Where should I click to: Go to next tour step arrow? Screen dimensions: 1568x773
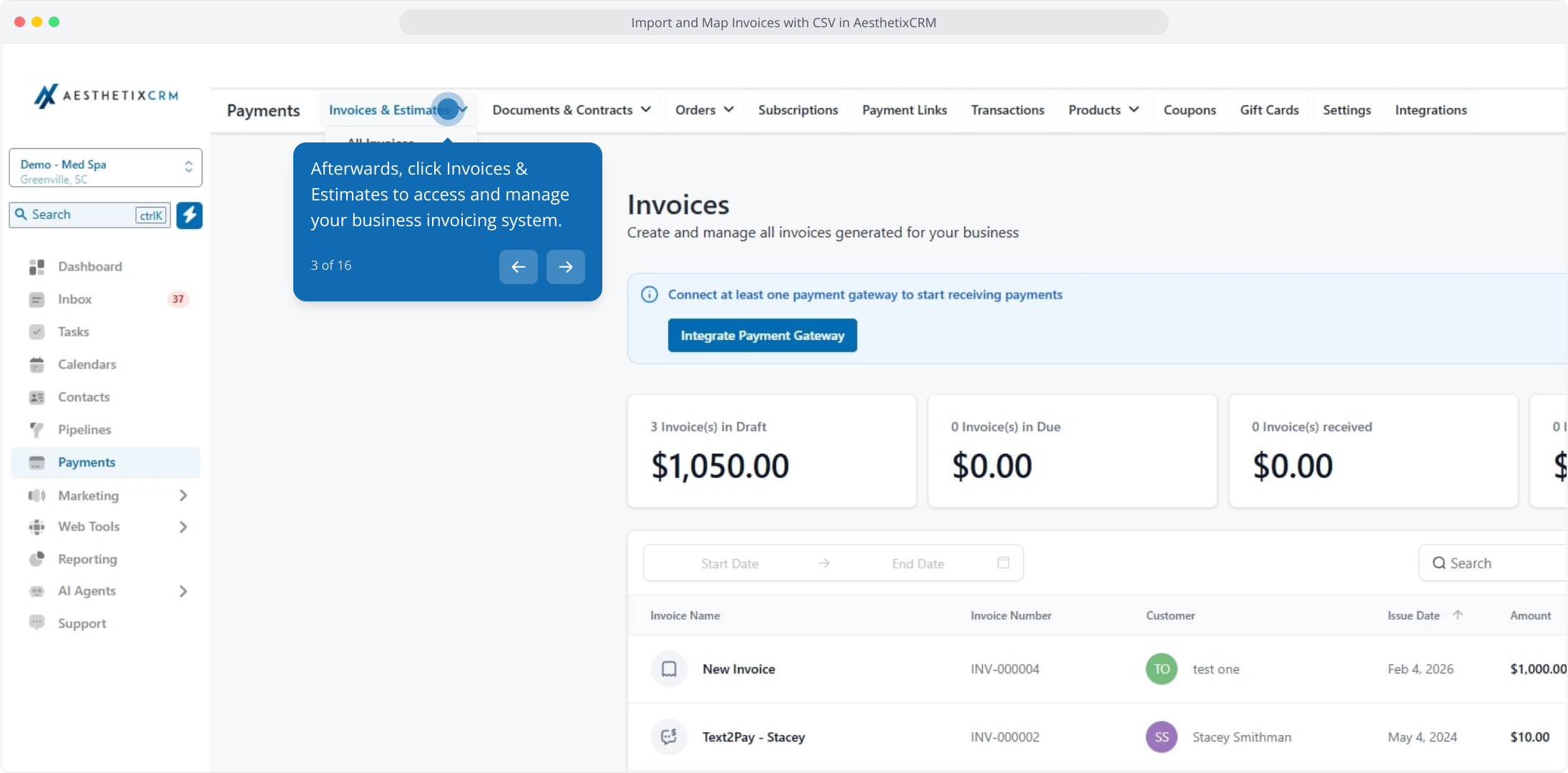[x=565, y=267]
